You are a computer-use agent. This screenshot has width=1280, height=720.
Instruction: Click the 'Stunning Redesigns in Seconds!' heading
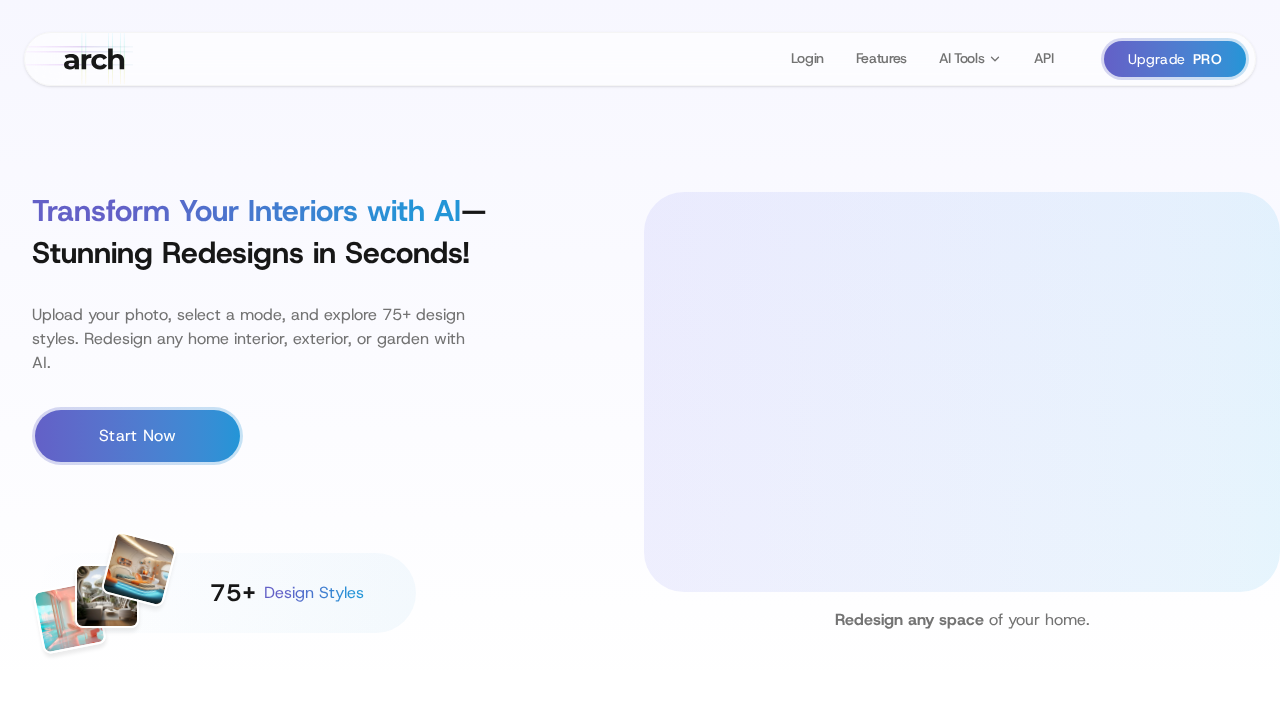coord(251,253)
